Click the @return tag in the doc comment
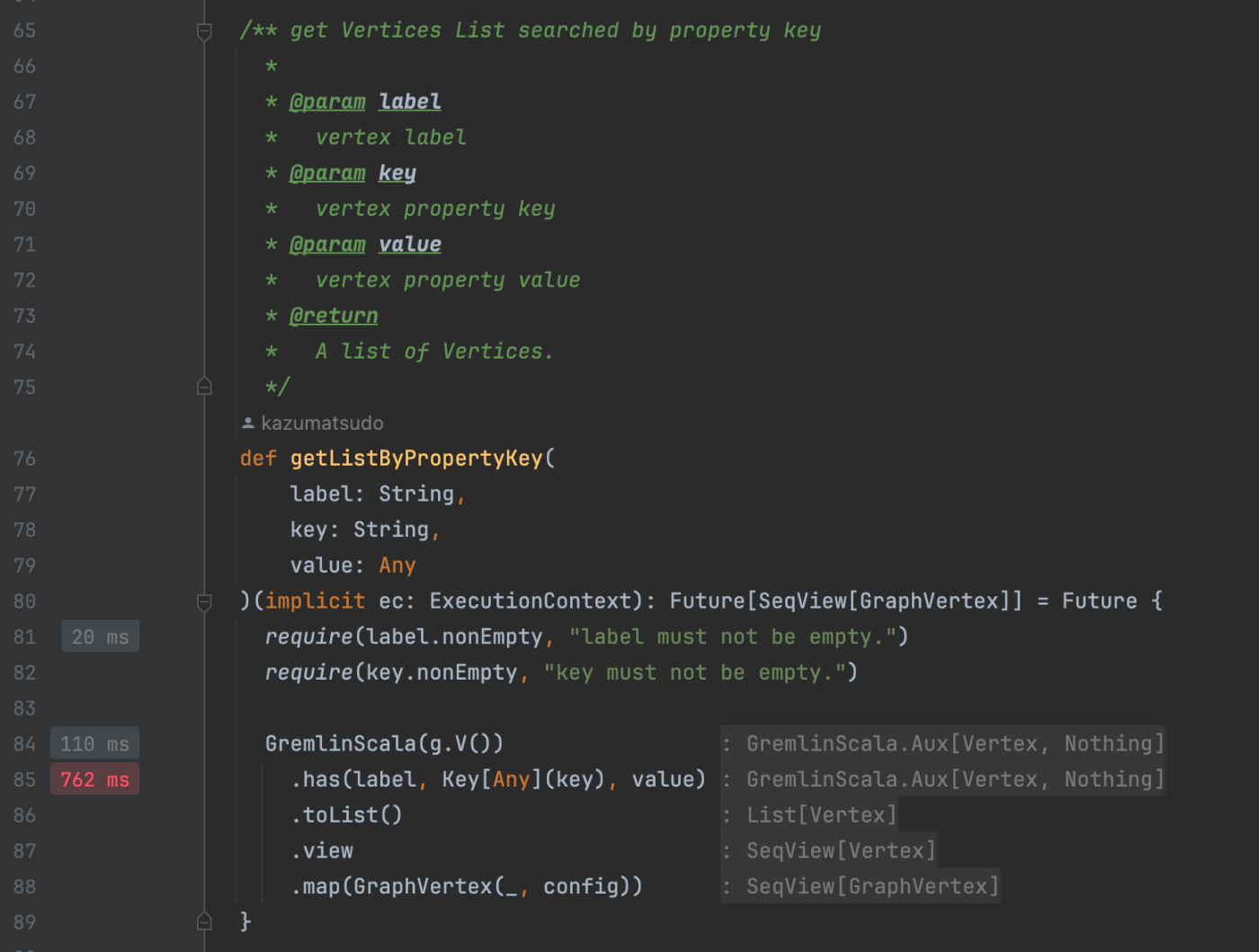Image resolution: width=1259 pixels, height=952 pixels. pos(334,316)
